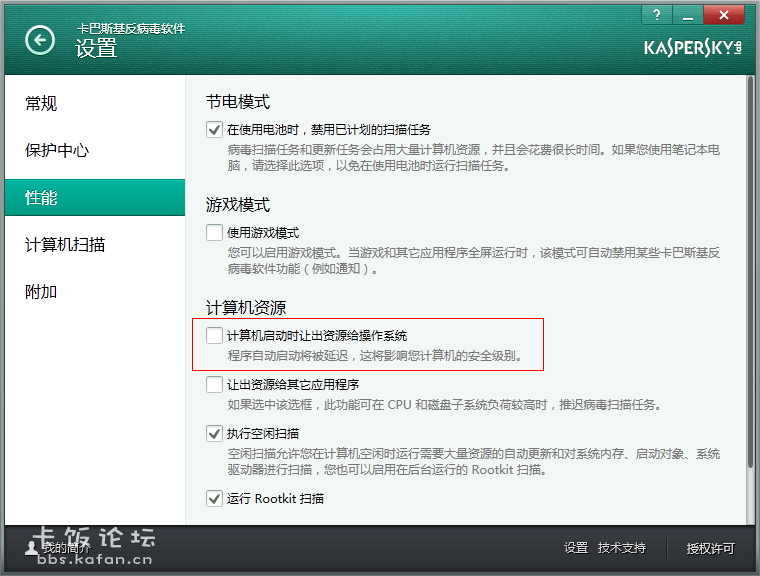Viewport: 760px width, 576px height.
Task: Select the 性能 settings section
Action: [95, 197]
